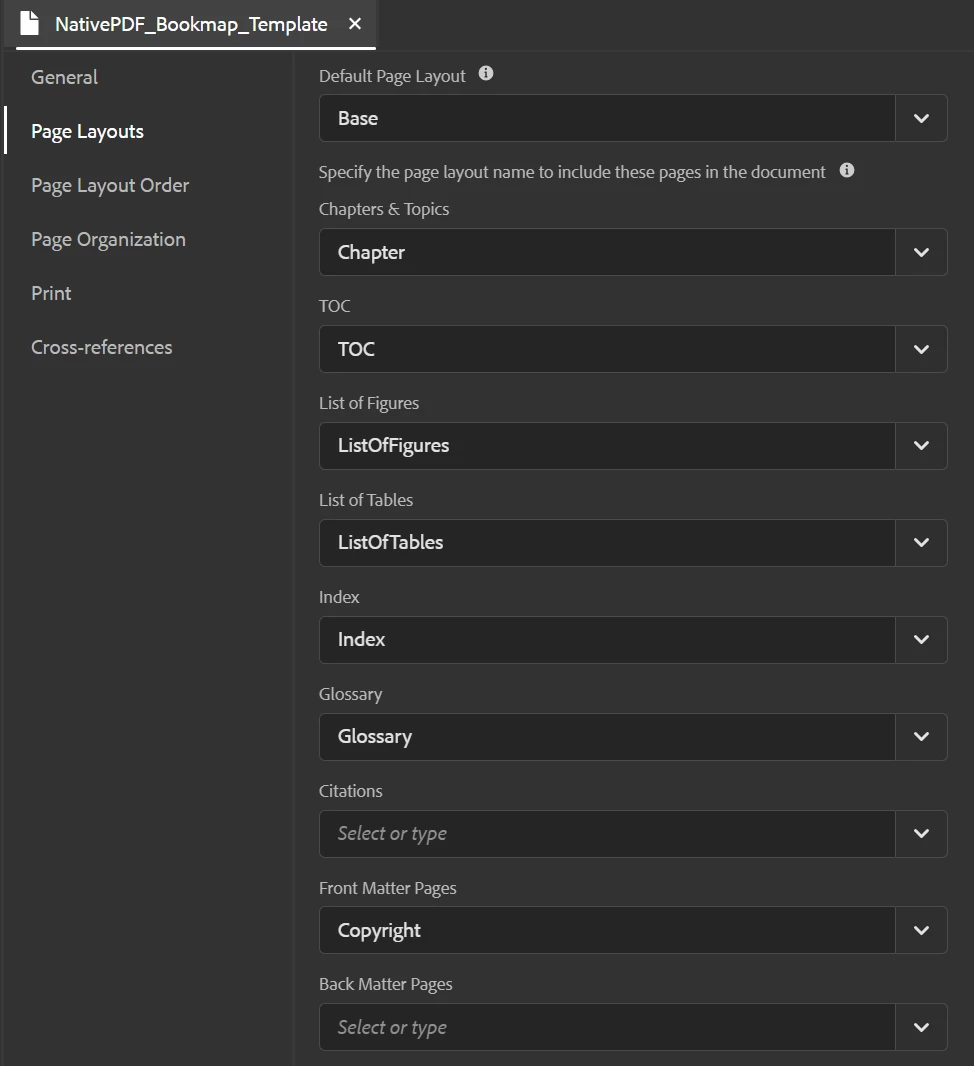This screenshot has height=1066, width=974.
Task: Close the NativePDF_Bookmap_Template tab
Action: [355, 24]
